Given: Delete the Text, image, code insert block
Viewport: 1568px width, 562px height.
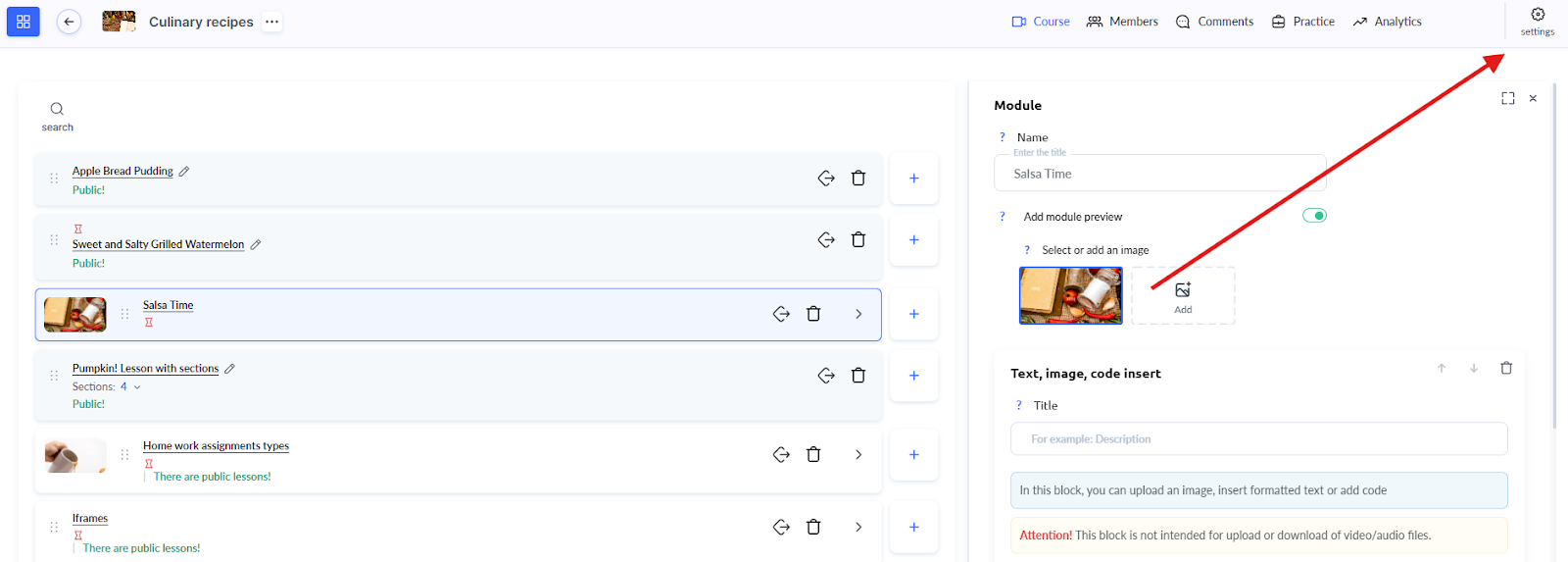Looking at the screenshot, I should pos(1506,369).
